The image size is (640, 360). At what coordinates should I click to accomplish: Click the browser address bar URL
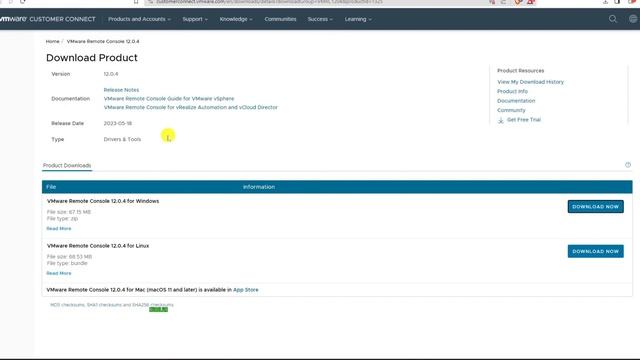269,2
